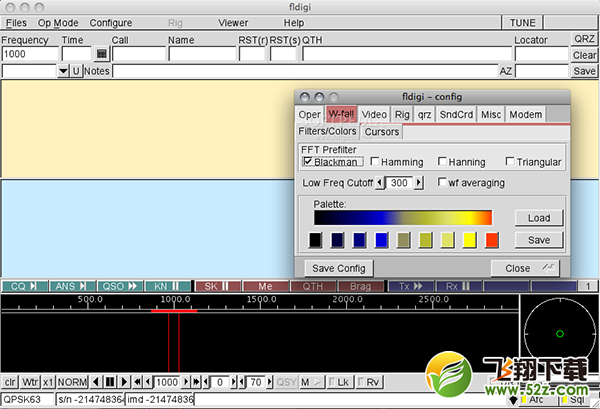This screenshot has width=600, height=409.
Task: Increase Low Freq Cutoff with right arrow
Action: pos(419,183)
